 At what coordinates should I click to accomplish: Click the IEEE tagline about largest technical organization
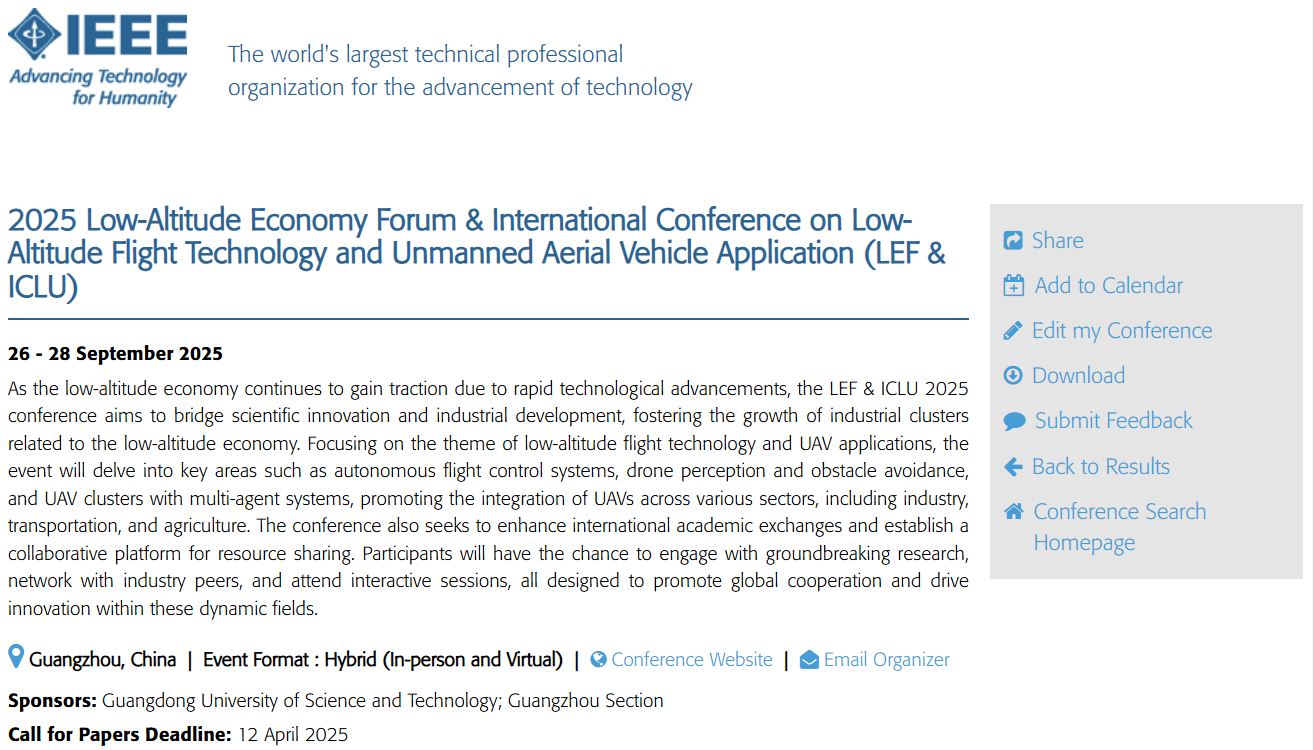(x=460, y=70)
